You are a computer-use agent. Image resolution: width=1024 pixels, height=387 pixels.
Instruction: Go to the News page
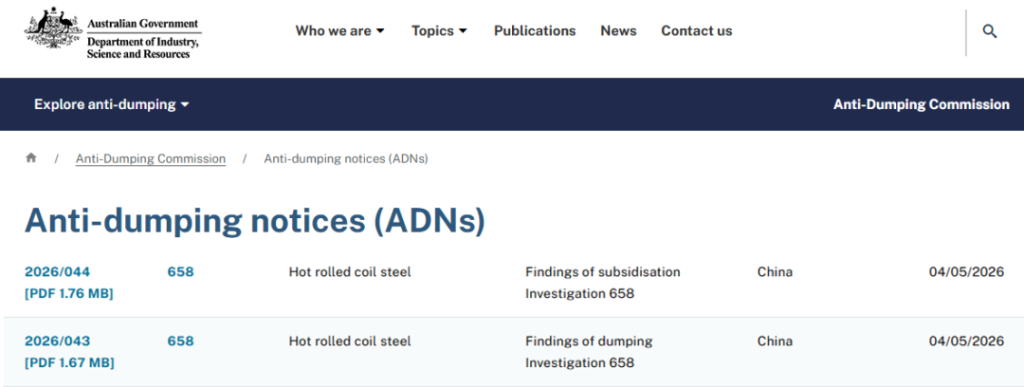click(x=618, y=31)
